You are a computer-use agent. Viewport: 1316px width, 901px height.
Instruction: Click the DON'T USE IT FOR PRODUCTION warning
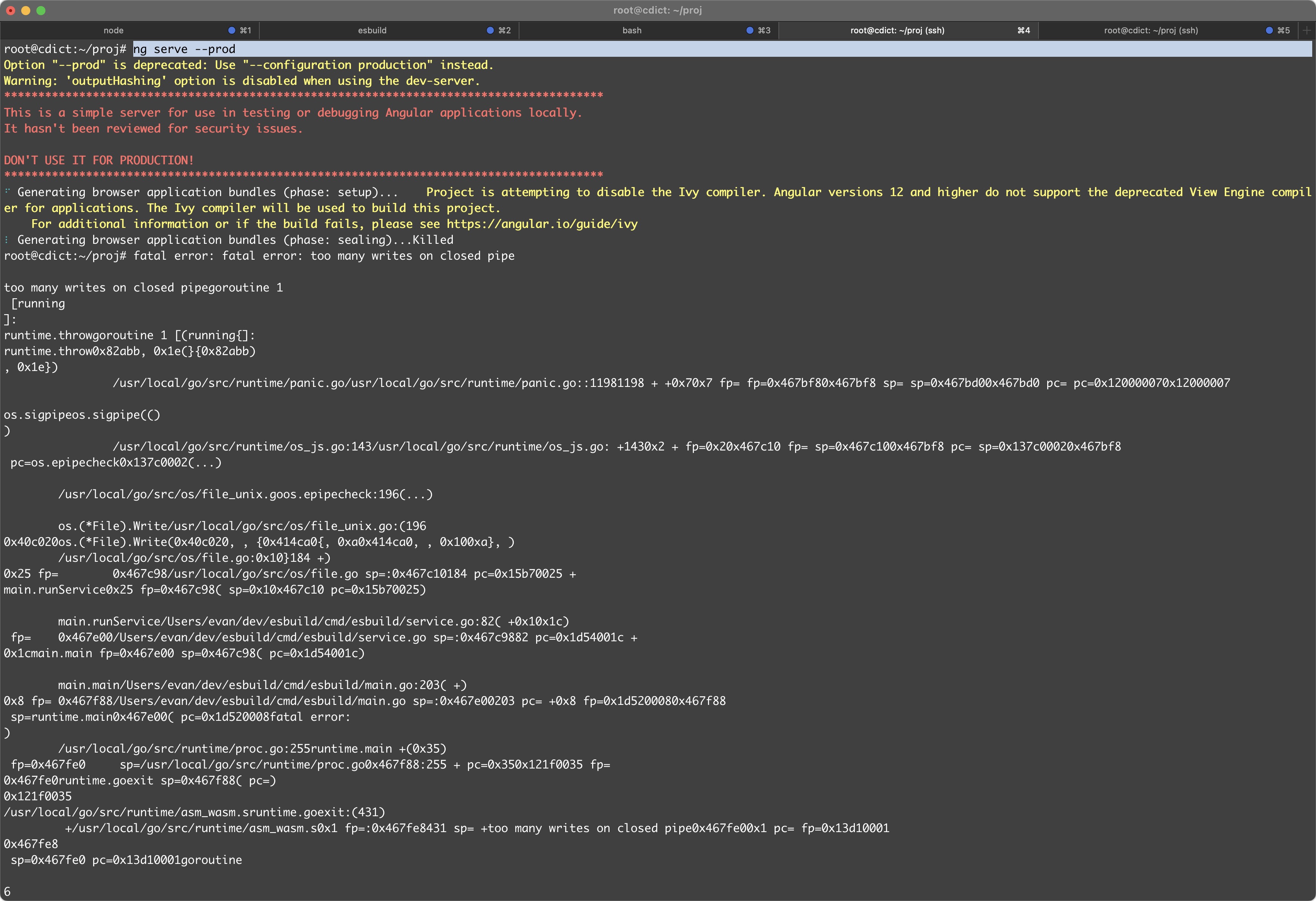click(98, 160)
